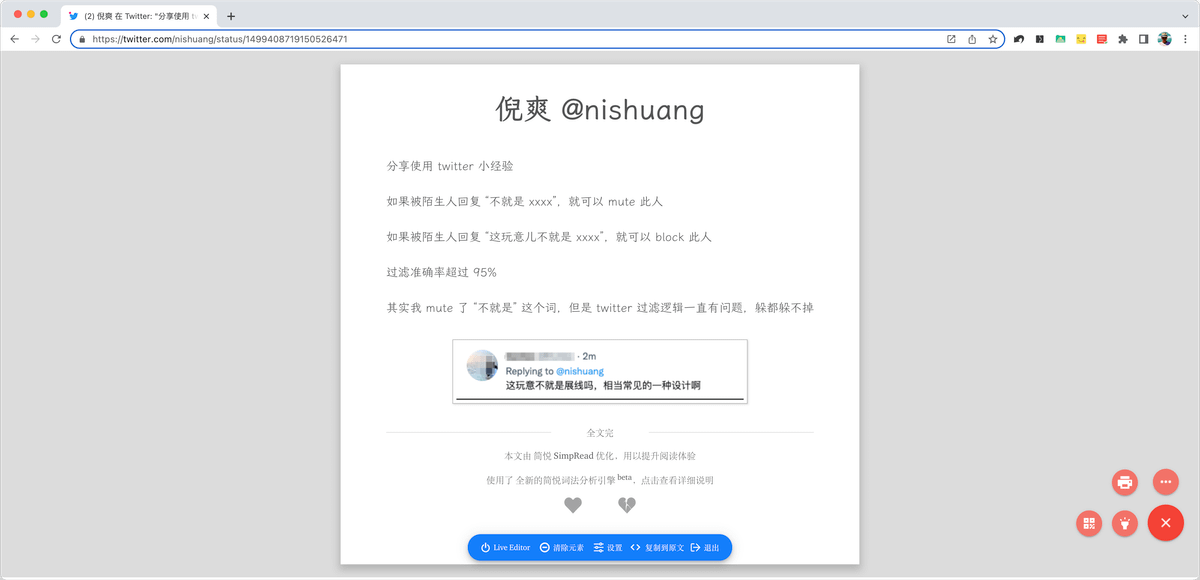Click the QR code floating button
Screen dimensions: 1200x580
pyautogui.click(x=1090, y=523)
